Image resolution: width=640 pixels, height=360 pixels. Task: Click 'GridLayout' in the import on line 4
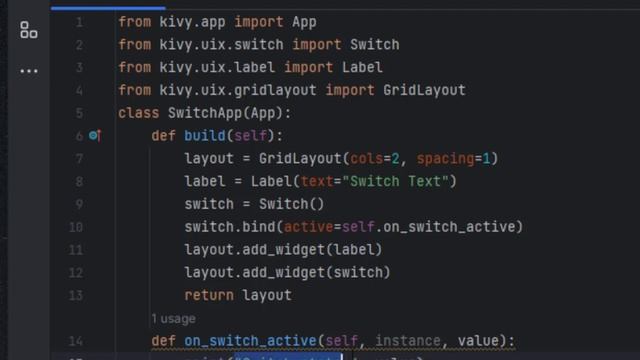pos(424,90)
